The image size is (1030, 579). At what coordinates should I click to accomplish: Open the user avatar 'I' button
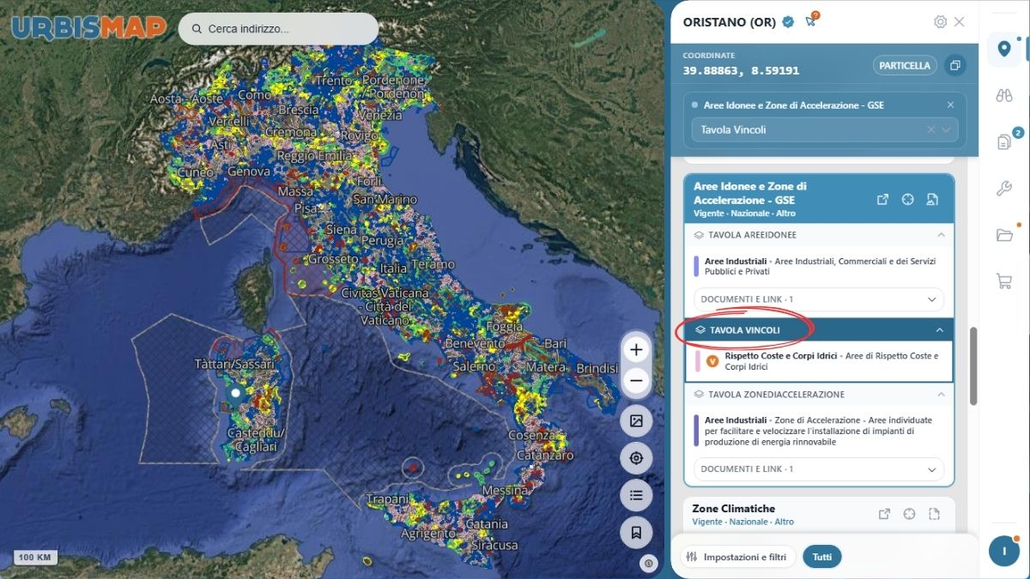[x=1004, y=551]
